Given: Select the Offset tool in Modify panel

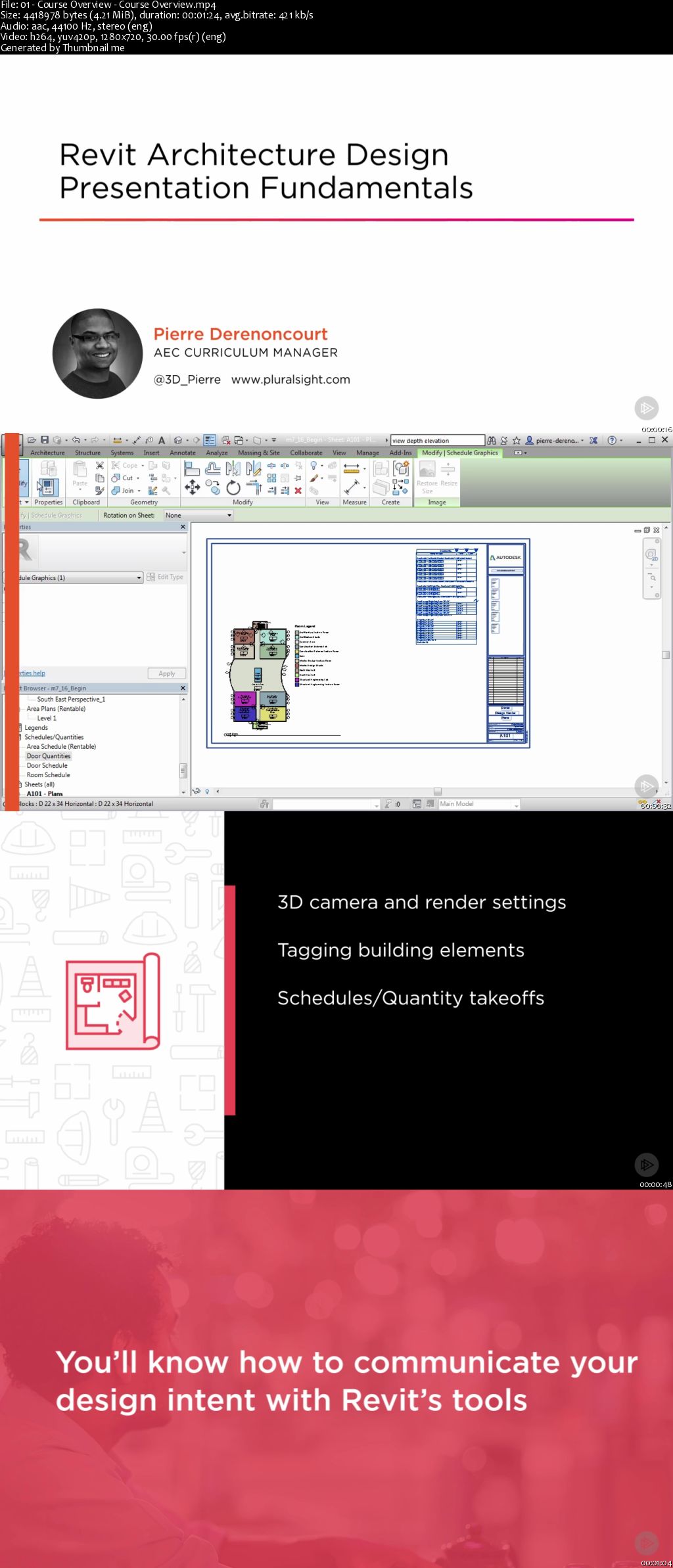Looking at the screenshot, I should 213,468.
